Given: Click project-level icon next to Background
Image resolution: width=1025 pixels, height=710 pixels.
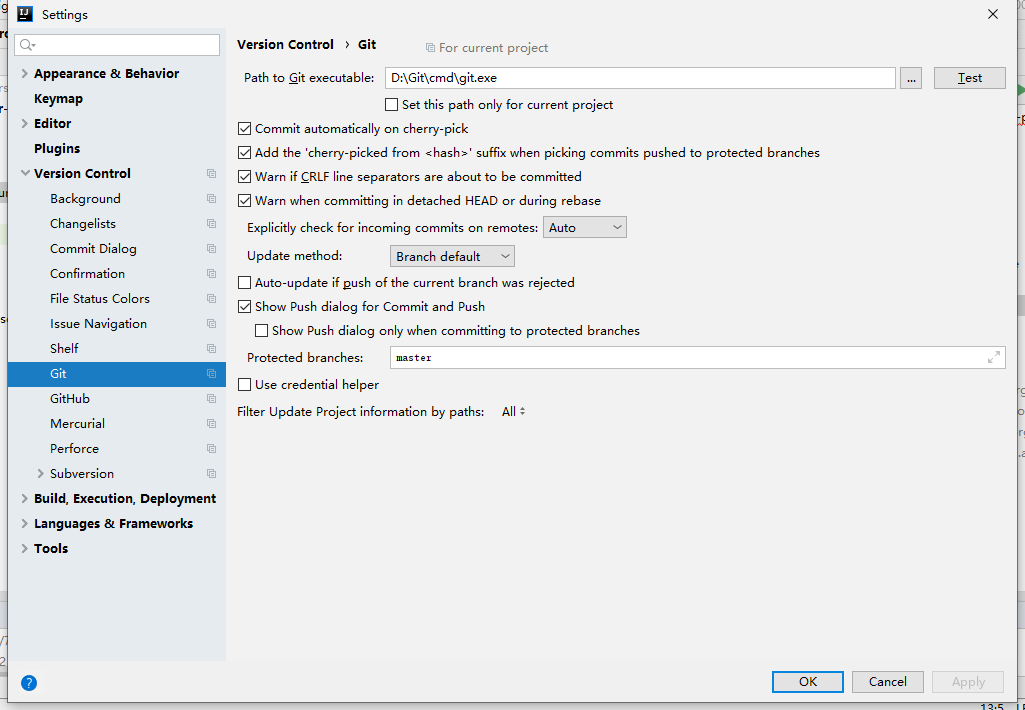Looking at the screenshot, I should (211, 199).
